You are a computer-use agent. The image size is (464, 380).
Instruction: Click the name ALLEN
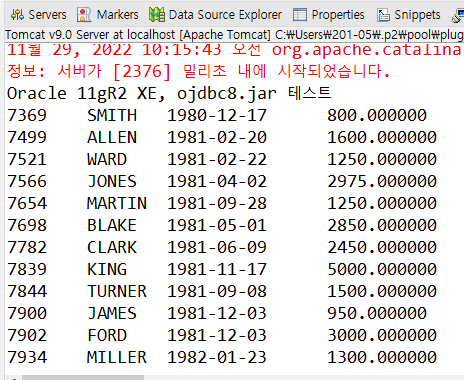[112, 137]
